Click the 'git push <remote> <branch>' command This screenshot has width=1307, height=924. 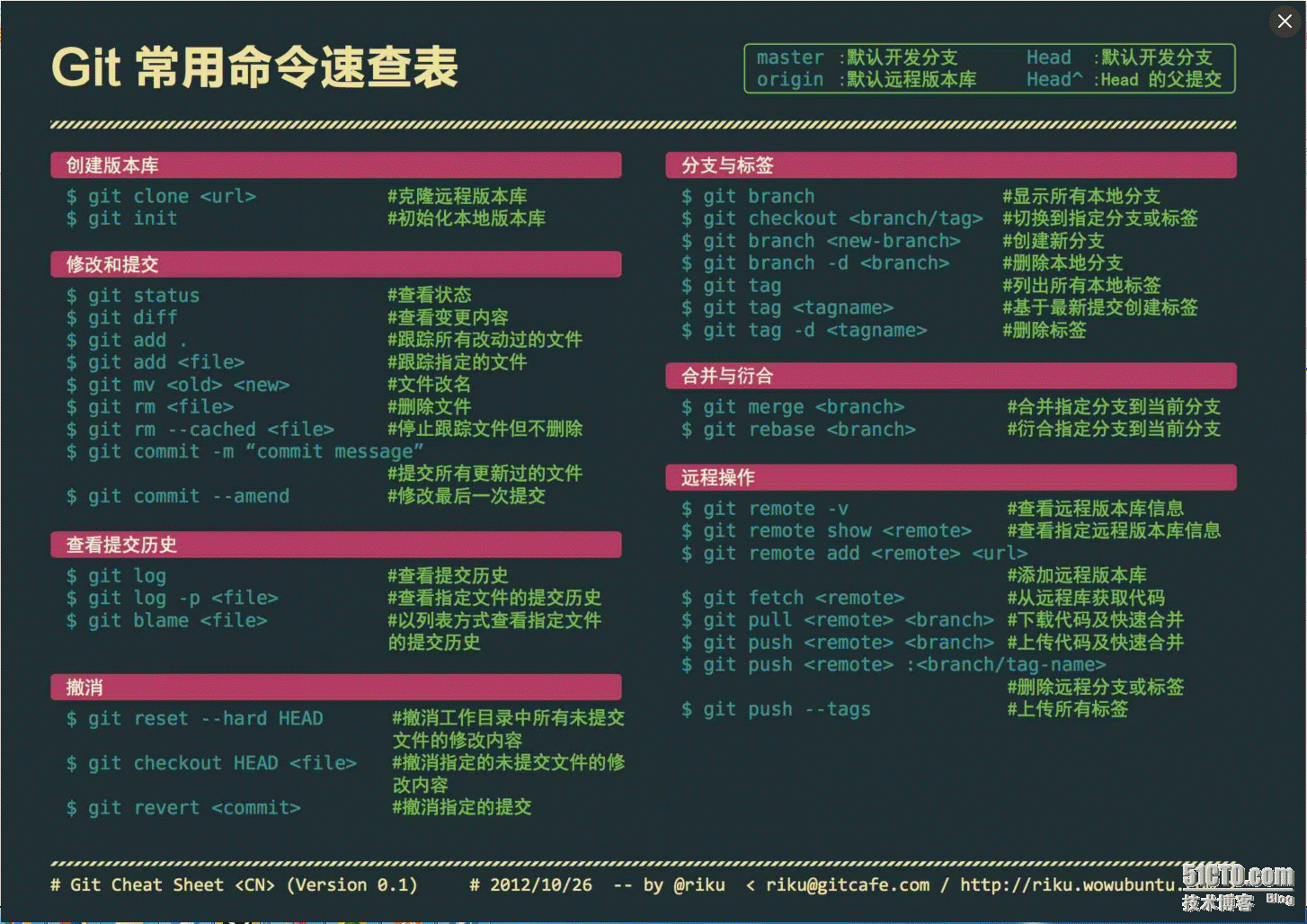tap(839, 643)
